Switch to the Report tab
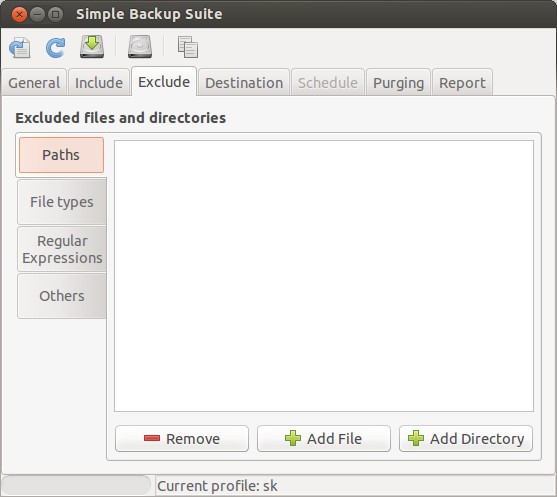557x497 pixels. click(x=462, y=82)
